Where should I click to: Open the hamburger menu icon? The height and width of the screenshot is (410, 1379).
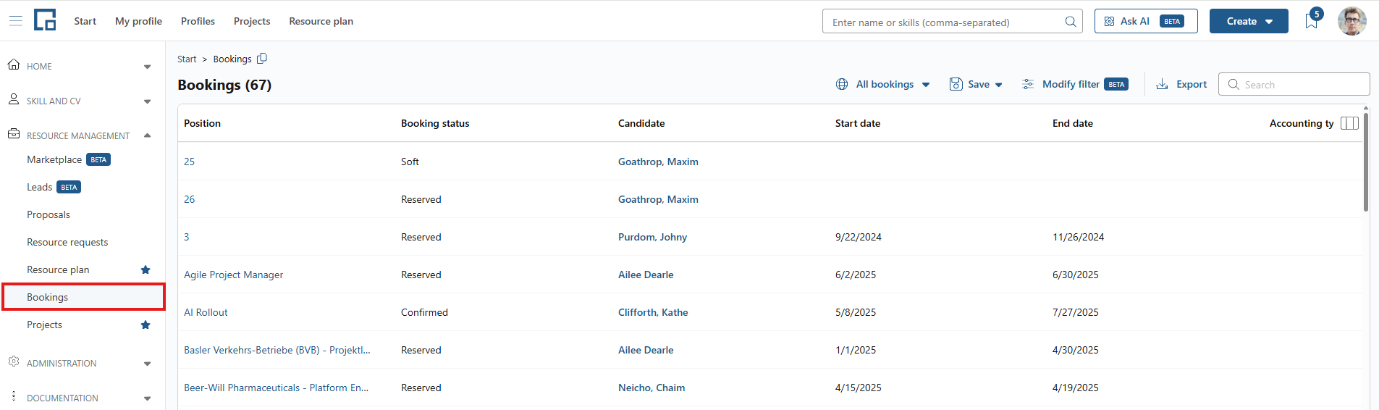(x=16, y=21)
